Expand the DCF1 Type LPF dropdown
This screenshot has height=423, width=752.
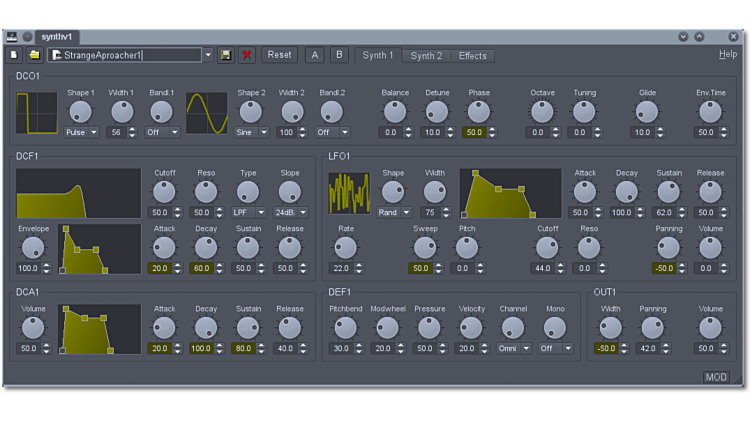pyautogui.click(x=247, y=212)
